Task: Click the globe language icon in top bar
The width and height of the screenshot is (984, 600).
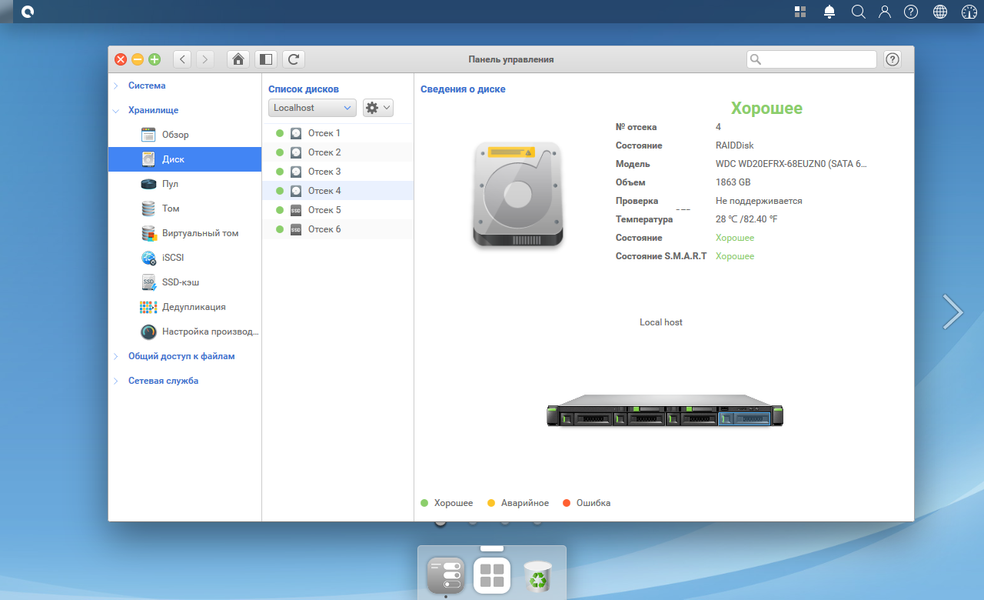Action: point(939,12)
